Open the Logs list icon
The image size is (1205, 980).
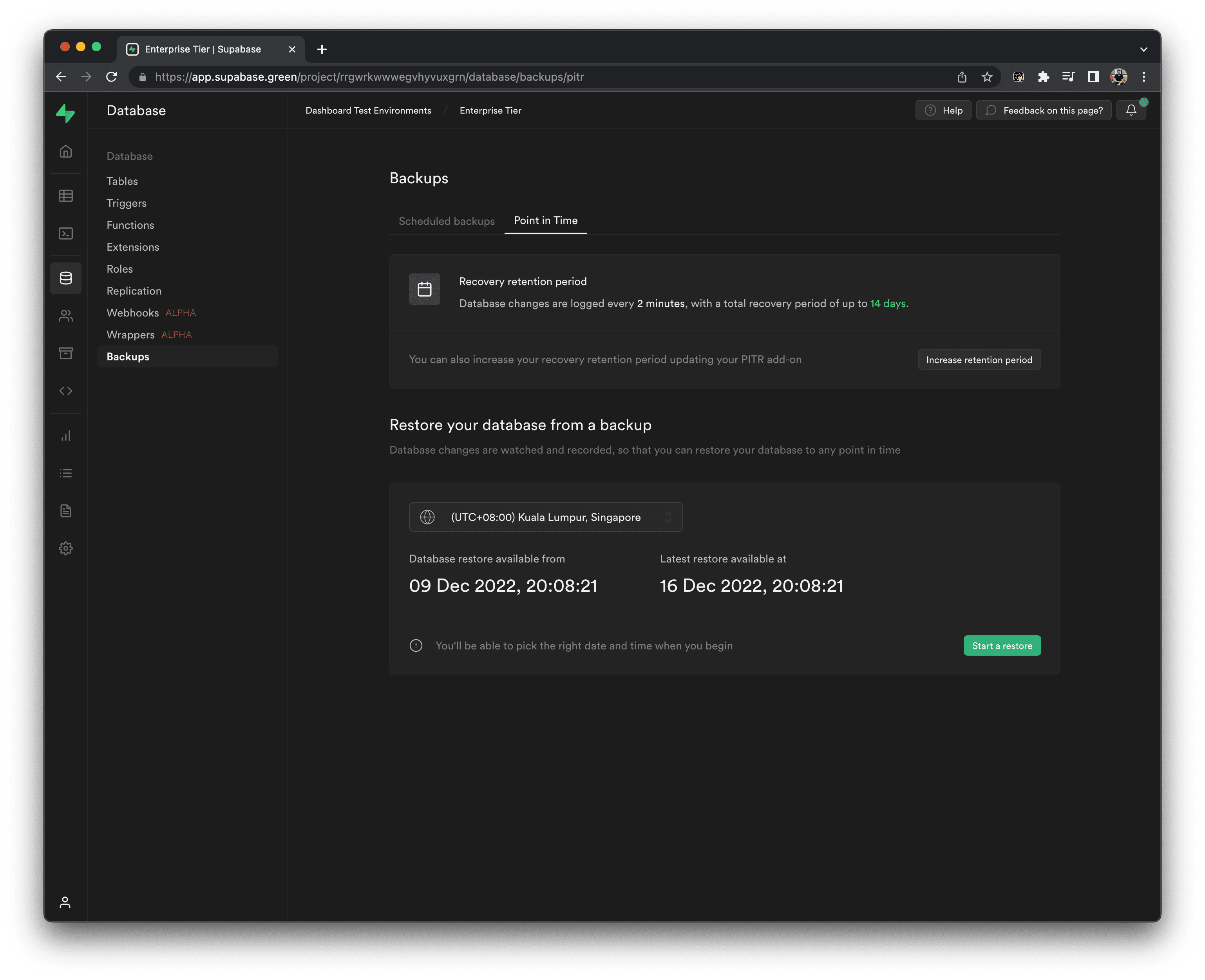click(x=65, y=473)
